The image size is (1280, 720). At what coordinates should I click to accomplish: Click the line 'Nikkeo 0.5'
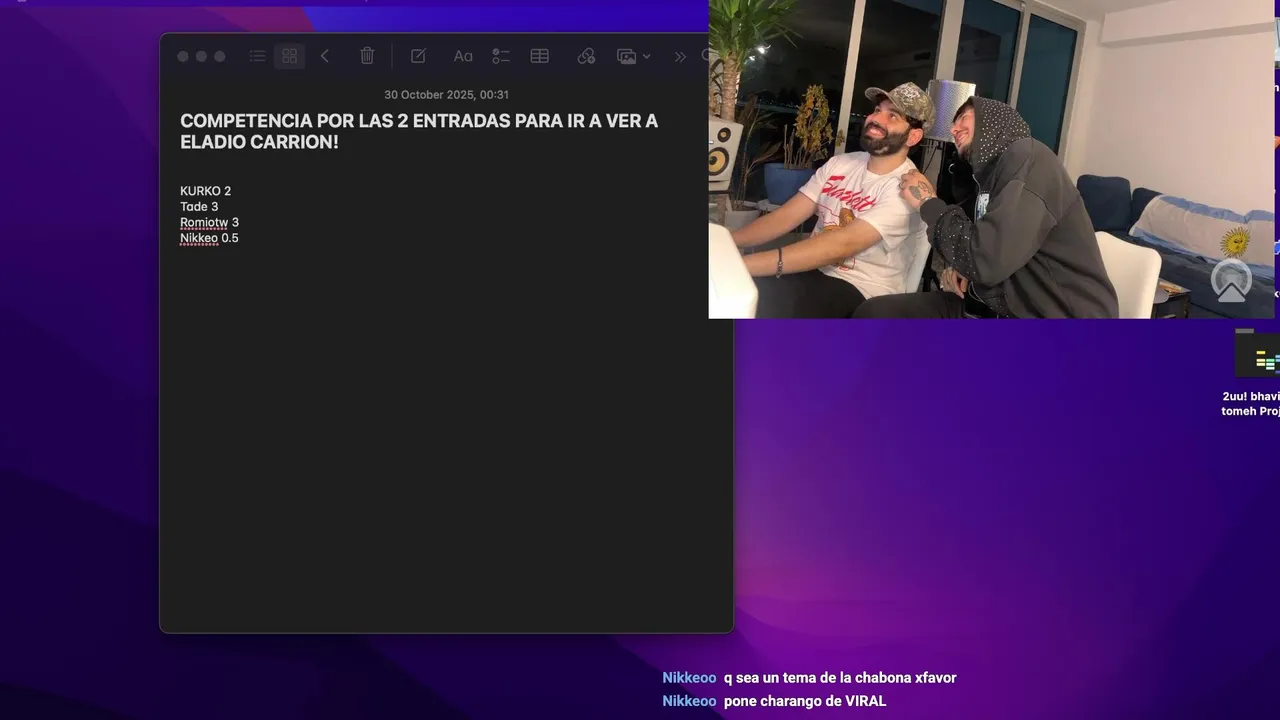[x=209, y=238]
